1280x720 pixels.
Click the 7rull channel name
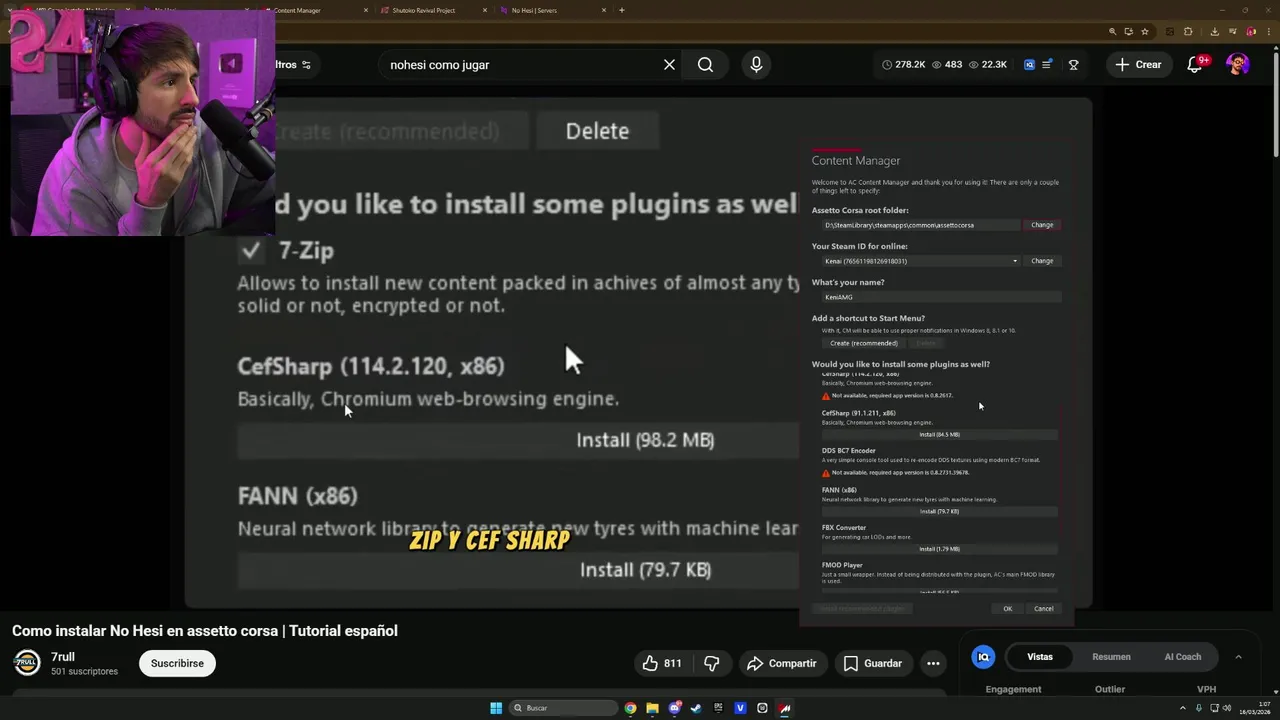tap(63, 657)
